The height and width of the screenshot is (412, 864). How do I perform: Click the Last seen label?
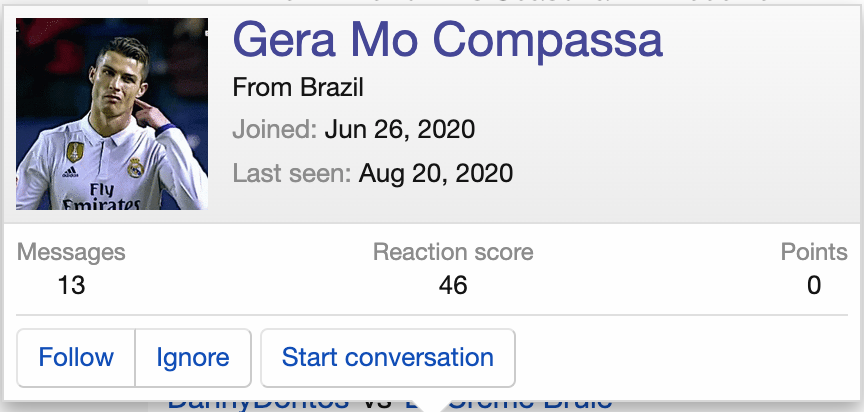coord(291,174)
